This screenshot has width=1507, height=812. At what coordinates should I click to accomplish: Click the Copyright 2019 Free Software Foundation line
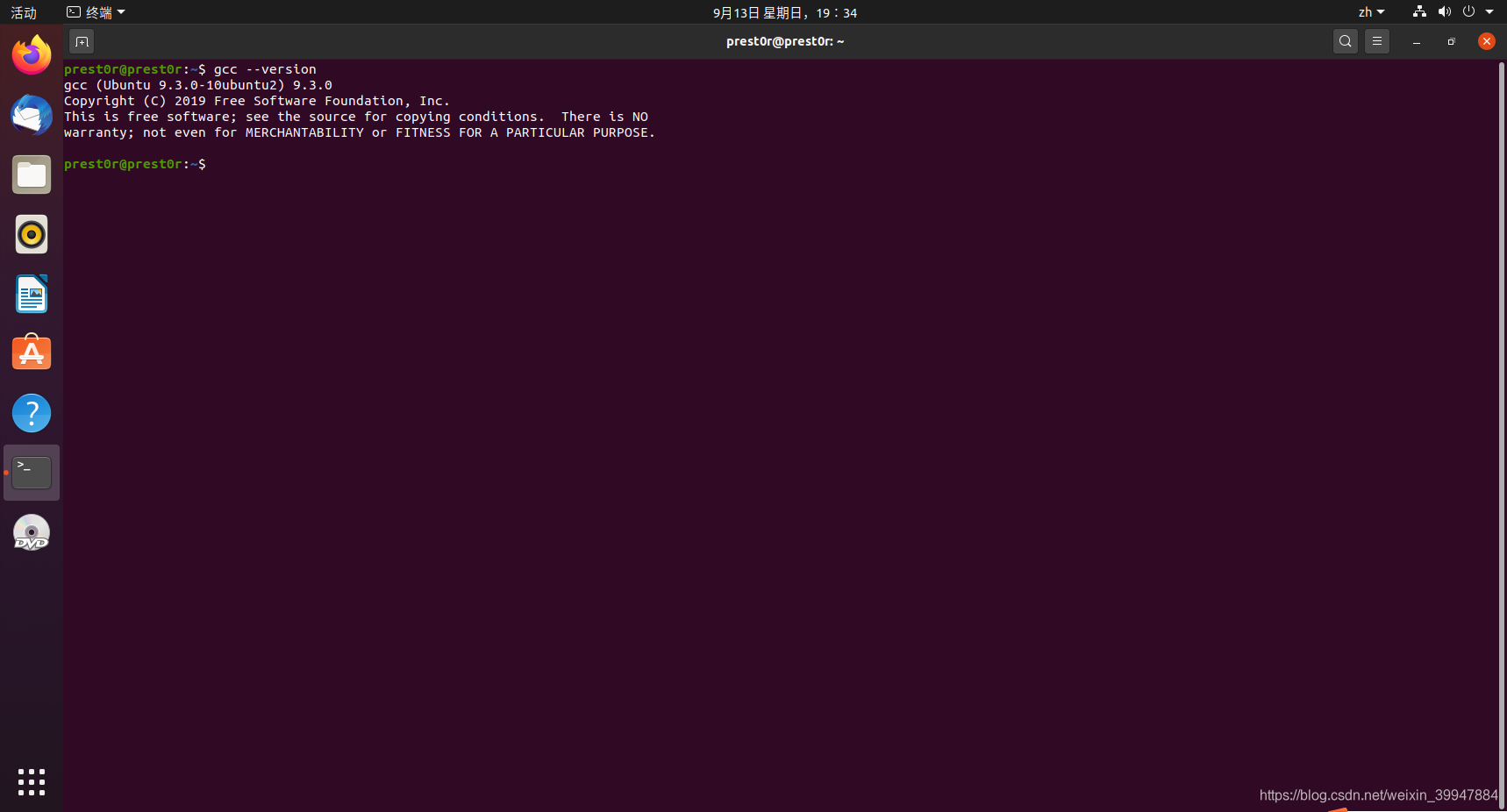coord(257,101)
